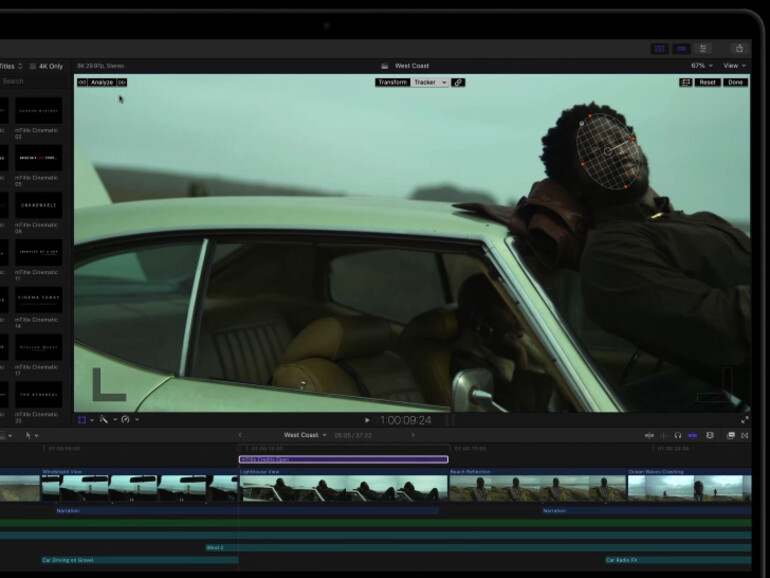Click the enhancements magic wand icon
This screenshot has width=770, height=578.
(104, 419)
